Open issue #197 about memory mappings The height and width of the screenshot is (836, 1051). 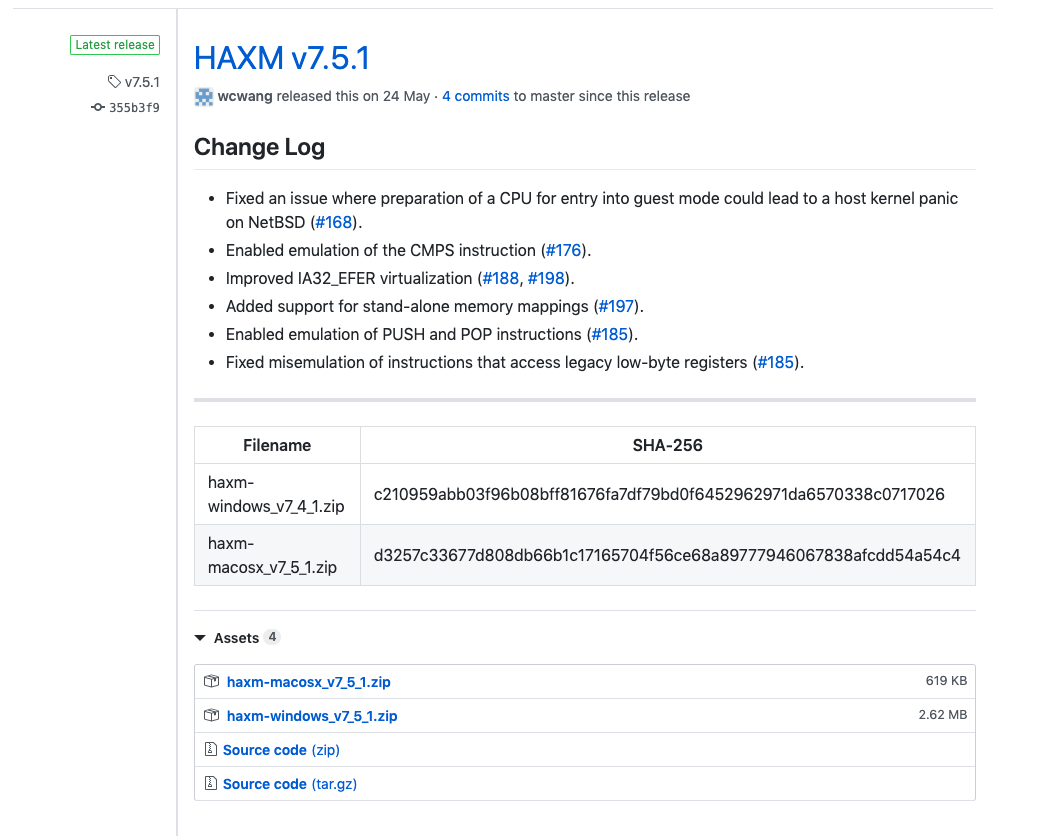click(617, 306)
